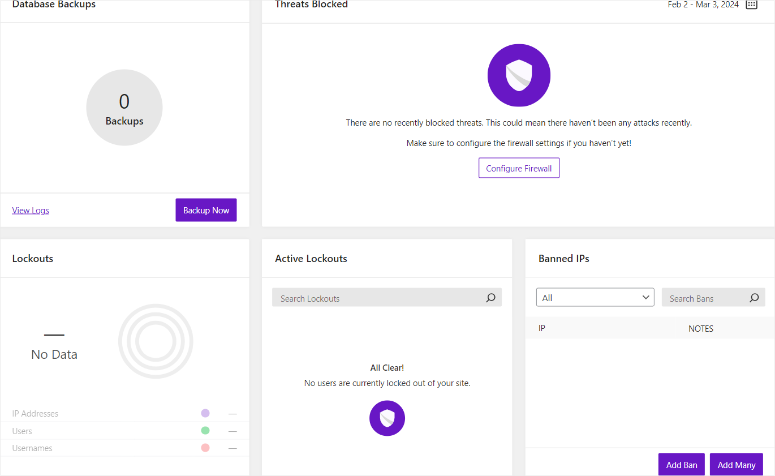This screenshot has width=775, height=476.
Task: Click the No Data label in Lockouts
Action: click(54, 354)
